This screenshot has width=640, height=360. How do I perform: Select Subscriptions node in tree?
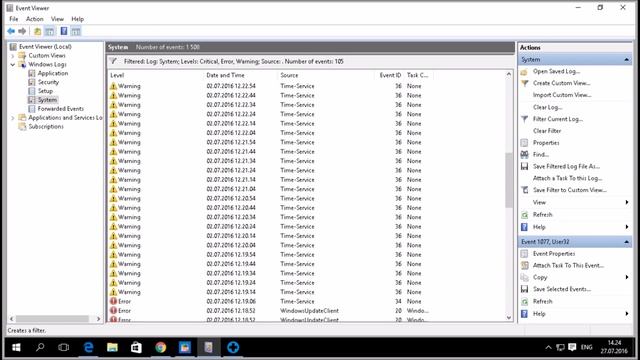46,127
